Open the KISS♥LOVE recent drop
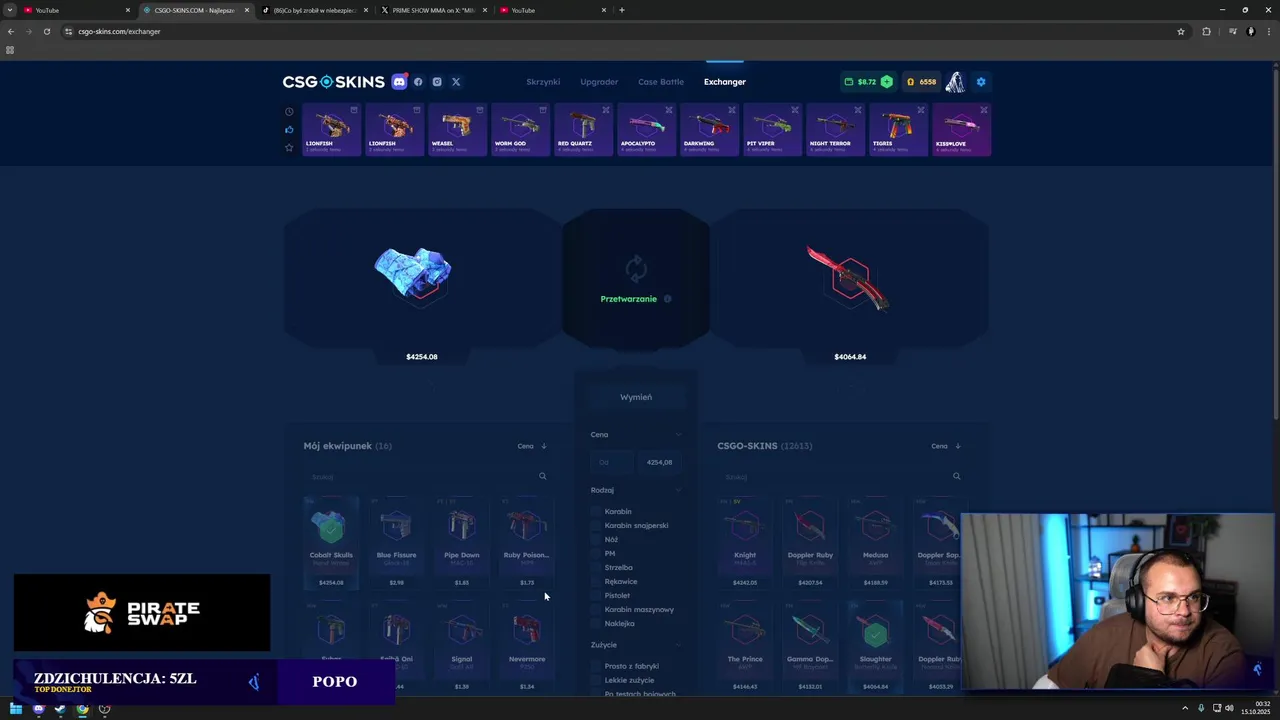Viewport: 1280px width, 720px height. pos(961,130)
